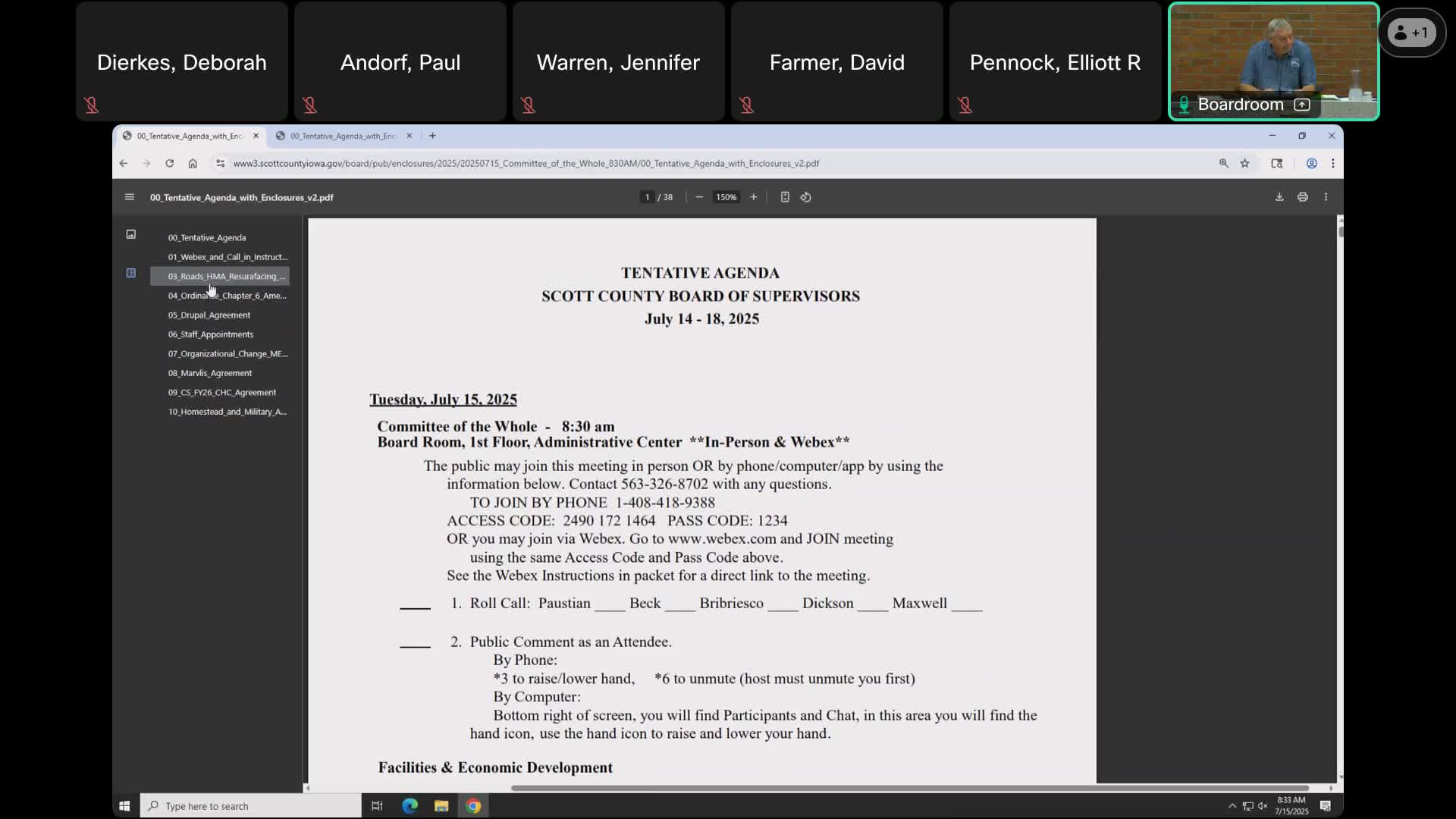Jump to 08_Marvis_Agreement section
Viewport: 1456px width, 819px height.
coord(210,373)
